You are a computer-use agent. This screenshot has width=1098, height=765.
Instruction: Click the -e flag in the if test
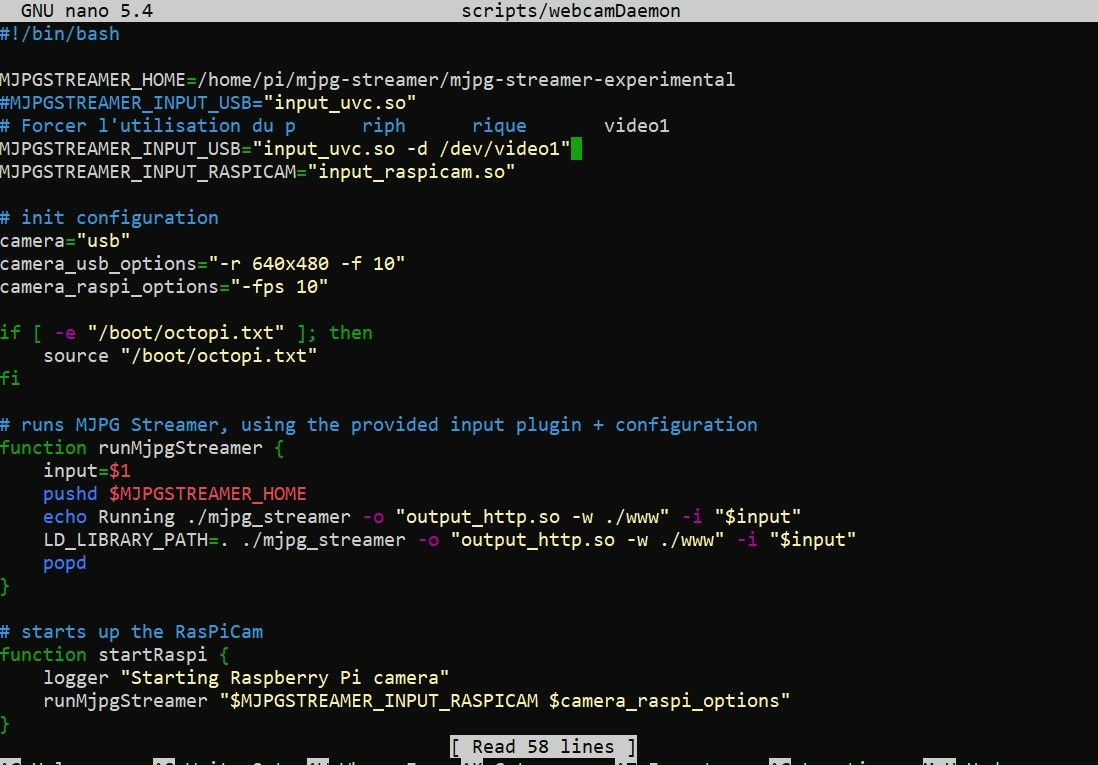coord(65,333)
